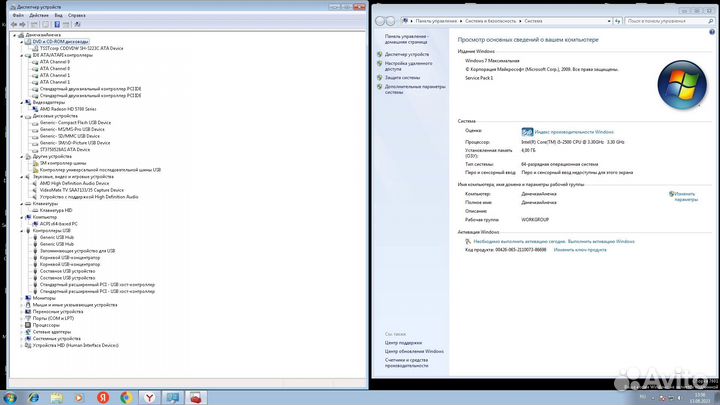Click the Refresh button beside address bar

618,21
